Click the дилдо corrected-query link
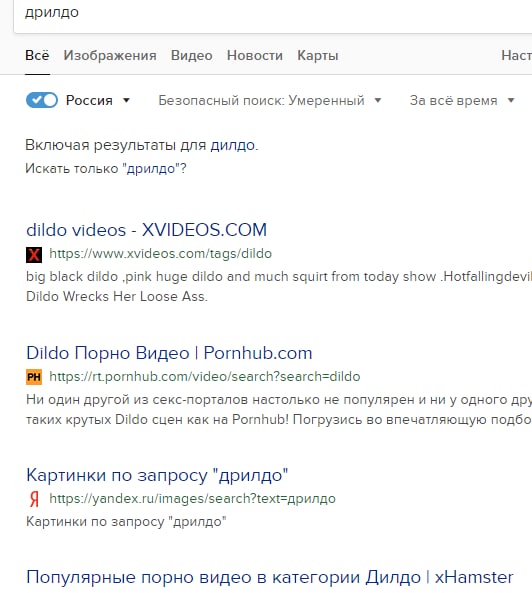 [x=233, y=145]
